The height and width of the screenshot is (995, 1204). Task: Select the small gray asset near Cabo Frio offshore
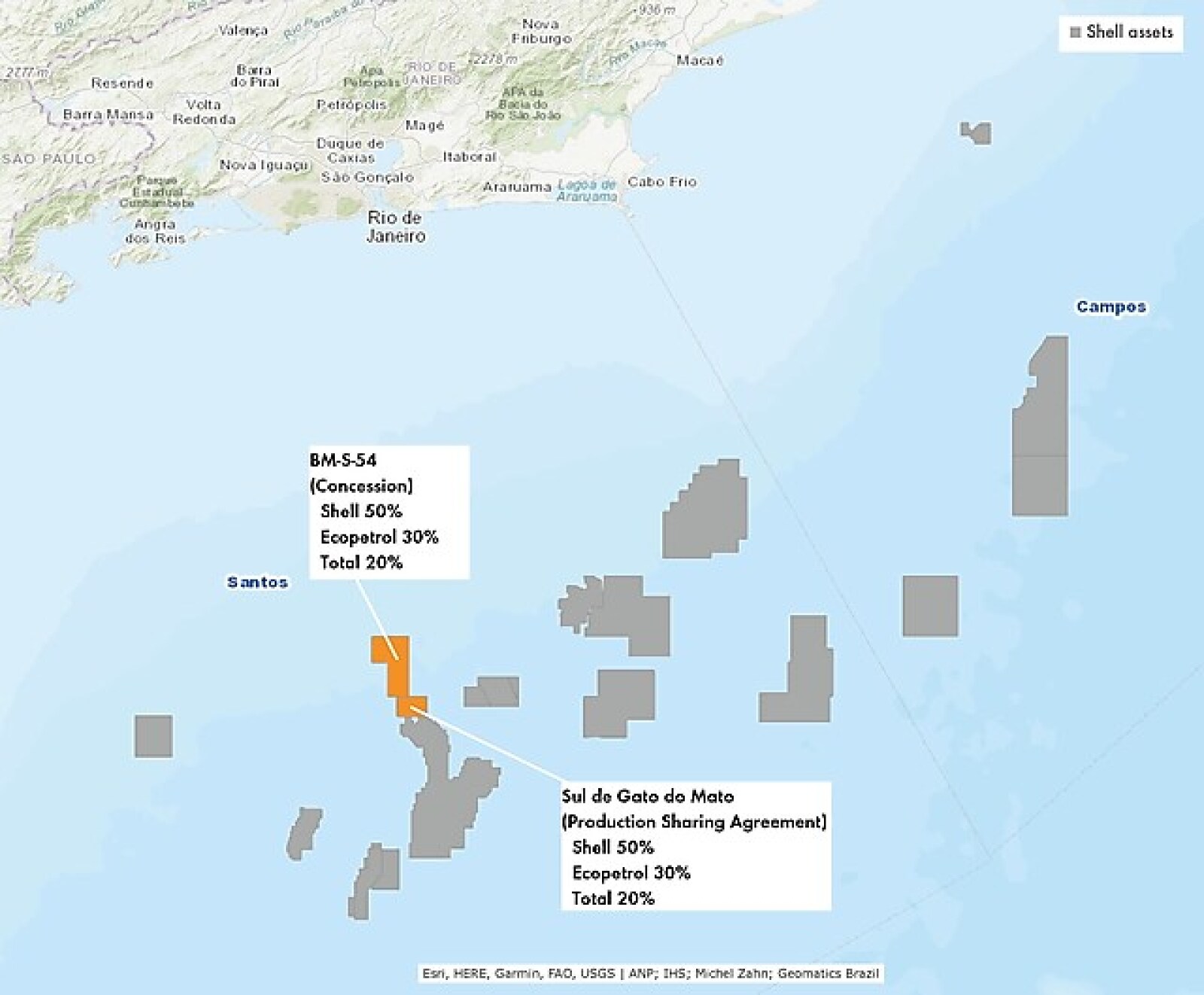(977, 134)
